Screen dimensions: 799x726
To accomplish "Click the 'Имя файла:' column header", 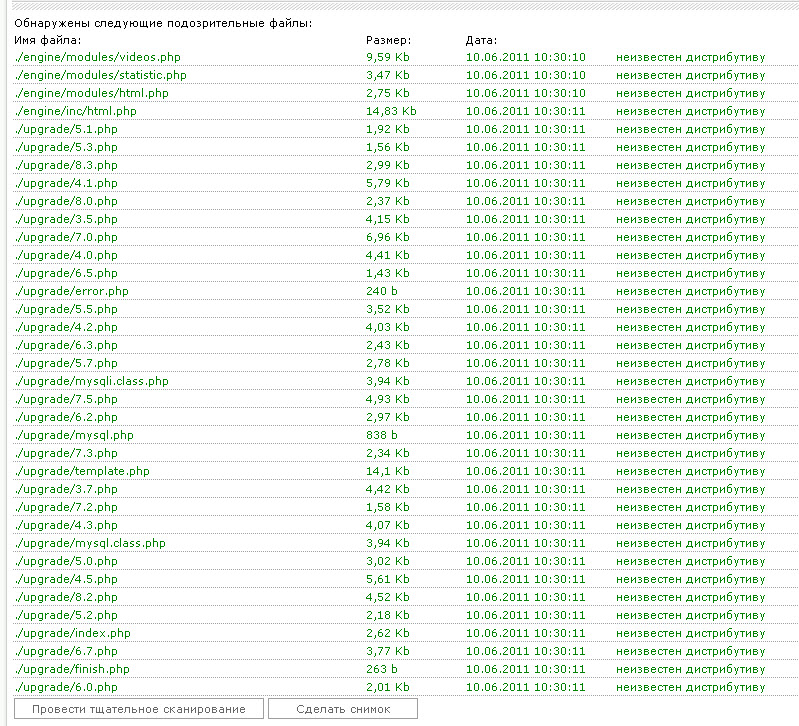I will pyautogui.click(x=47, y=40).
